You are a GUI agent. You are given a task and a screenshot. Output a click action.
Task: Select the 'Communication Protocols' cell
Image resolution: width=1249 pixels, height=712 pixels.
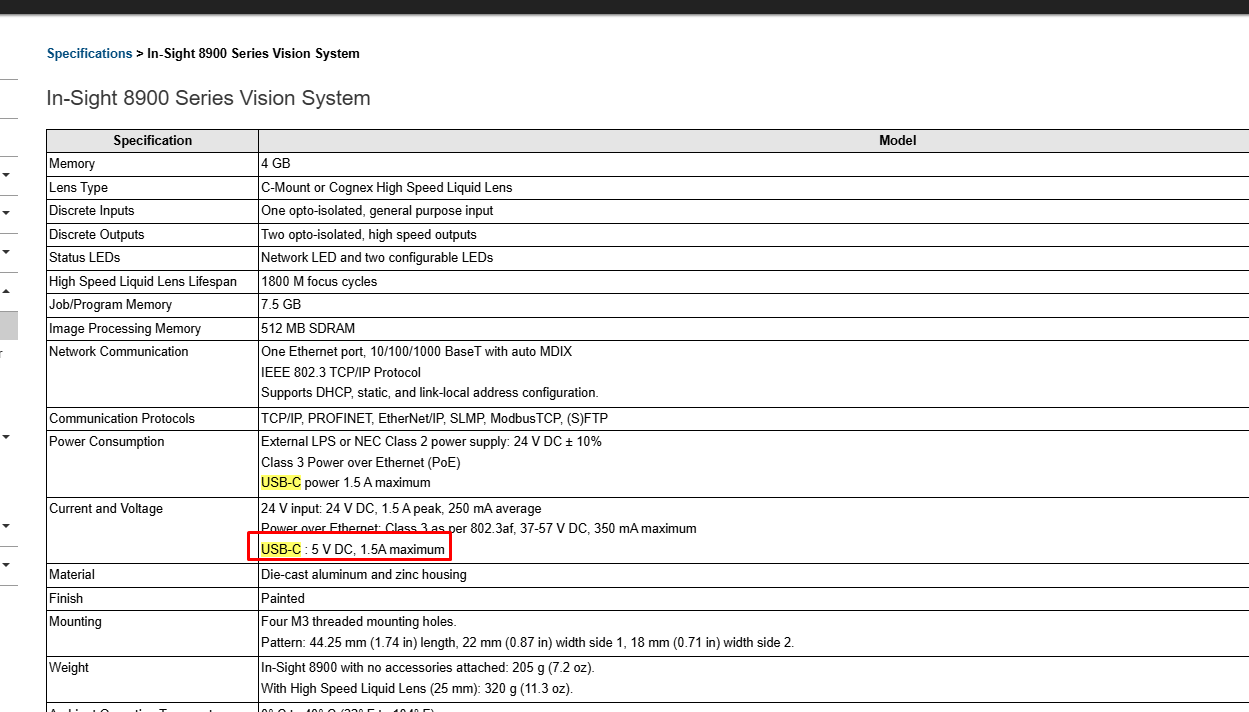152,418
